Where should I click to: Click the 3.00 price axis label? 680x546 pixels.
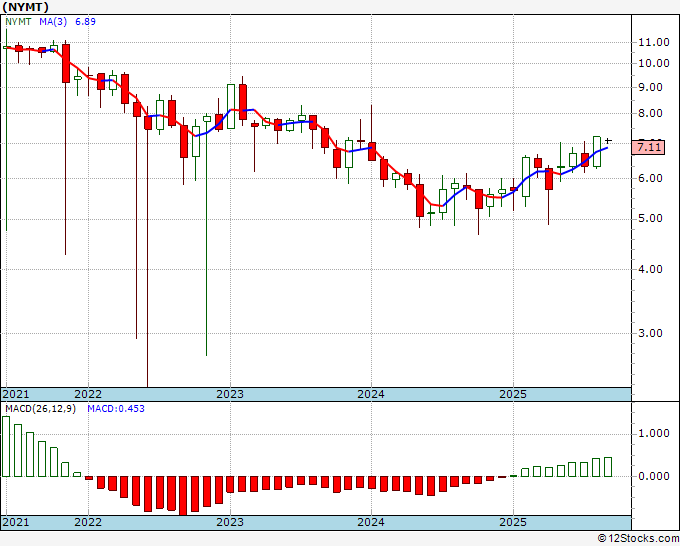coord(650,333)
